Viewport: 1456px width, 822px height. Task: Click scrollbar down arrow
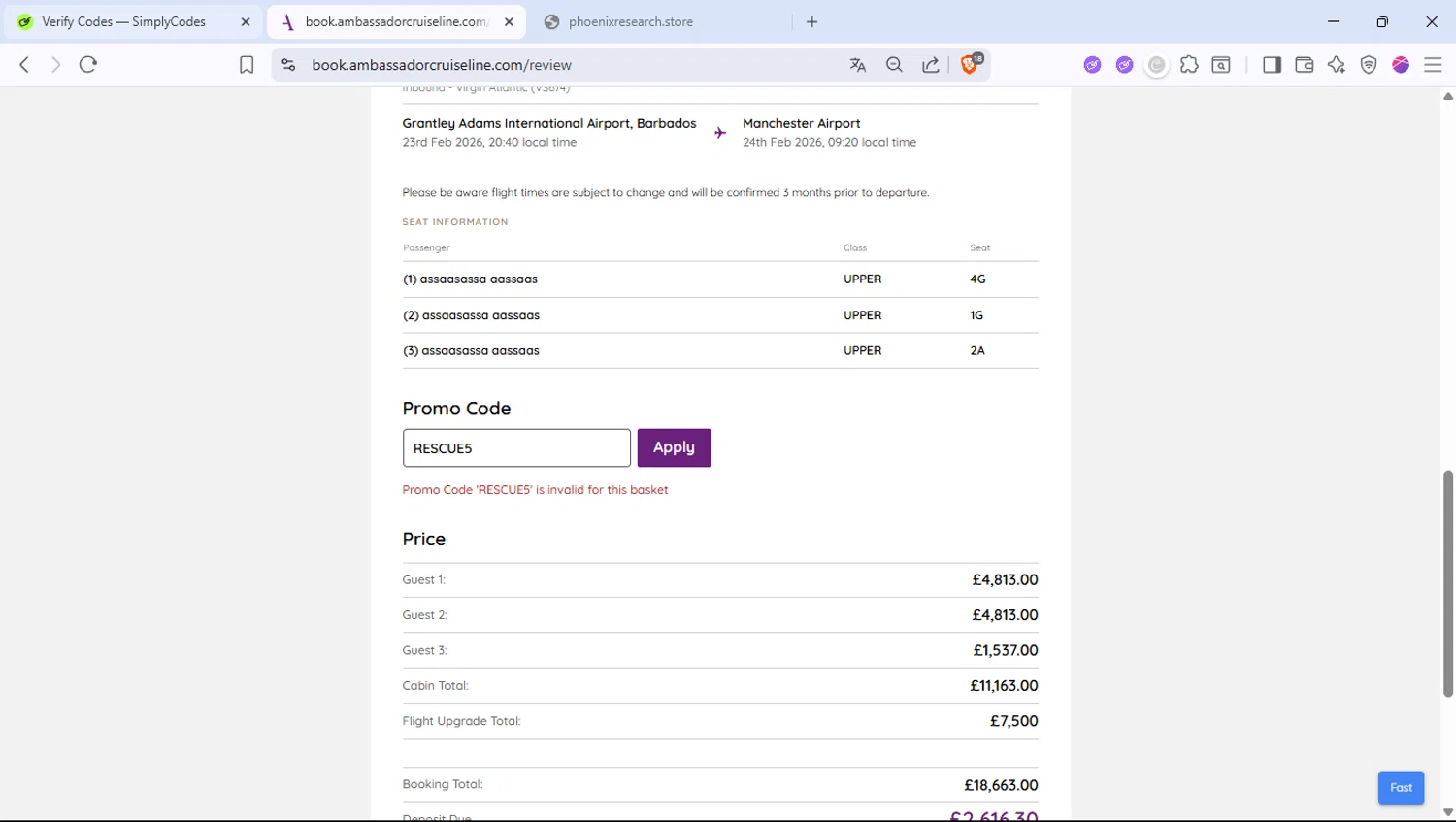coord(1447,812)
